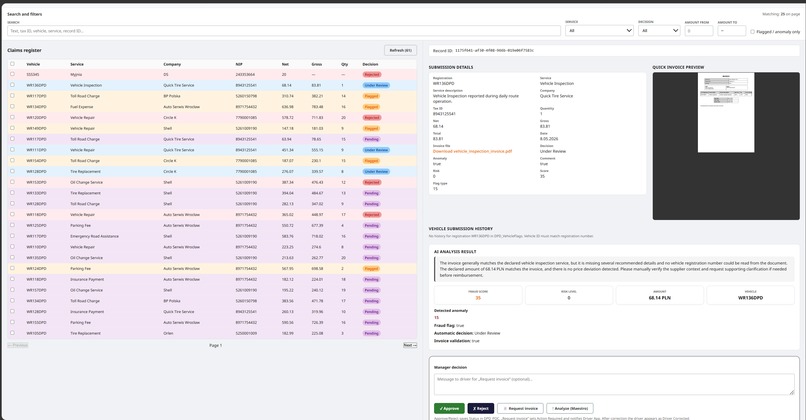
Task: Select the WR155DPD Parking Fee row
Action: pos(212,322)
